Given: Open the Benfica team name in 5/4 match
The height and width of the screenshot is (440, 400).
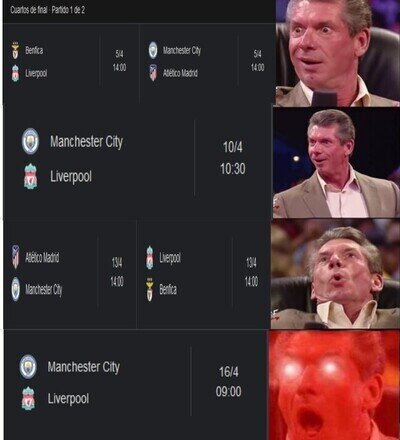Looking at the screenshot, I should pyautogui.click(x=34, y=50).
